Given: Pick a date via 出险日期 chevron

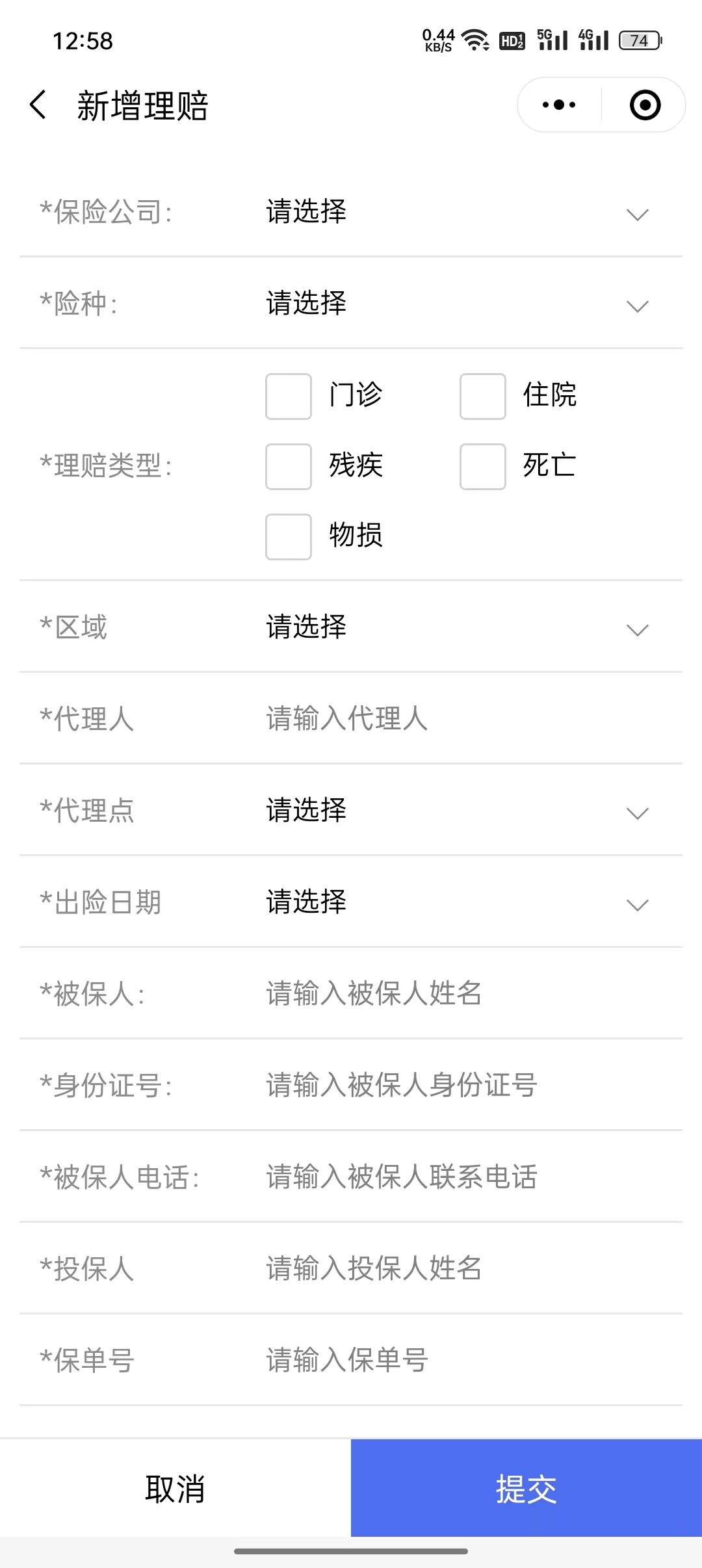Looking at the screenshot, I should click(638, 905).
